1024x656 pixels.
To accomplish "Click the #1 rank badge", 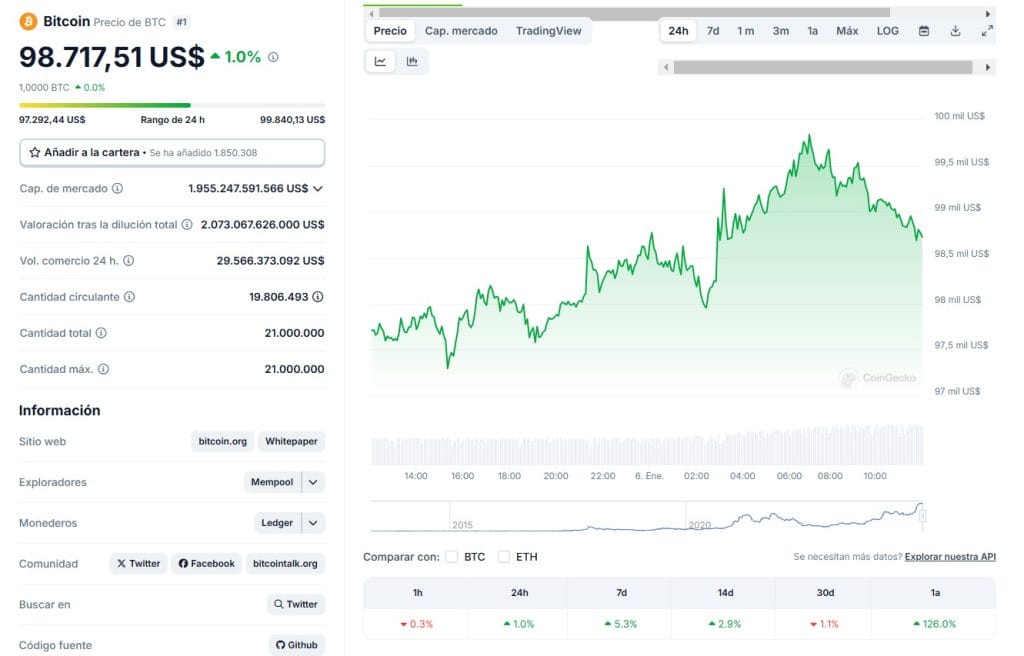I will 182,22.
